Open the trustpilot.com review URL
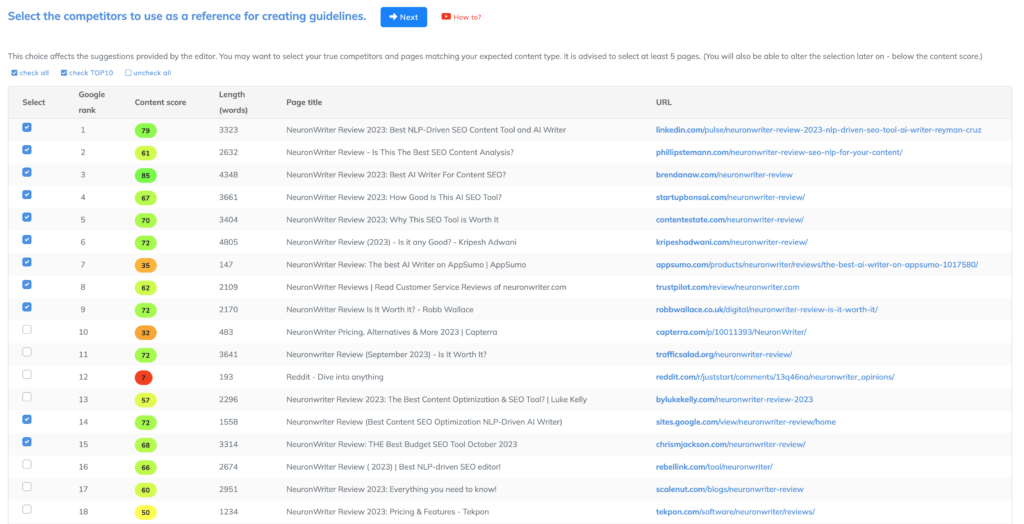1024x524 pixels. click(x=728, y=287)
